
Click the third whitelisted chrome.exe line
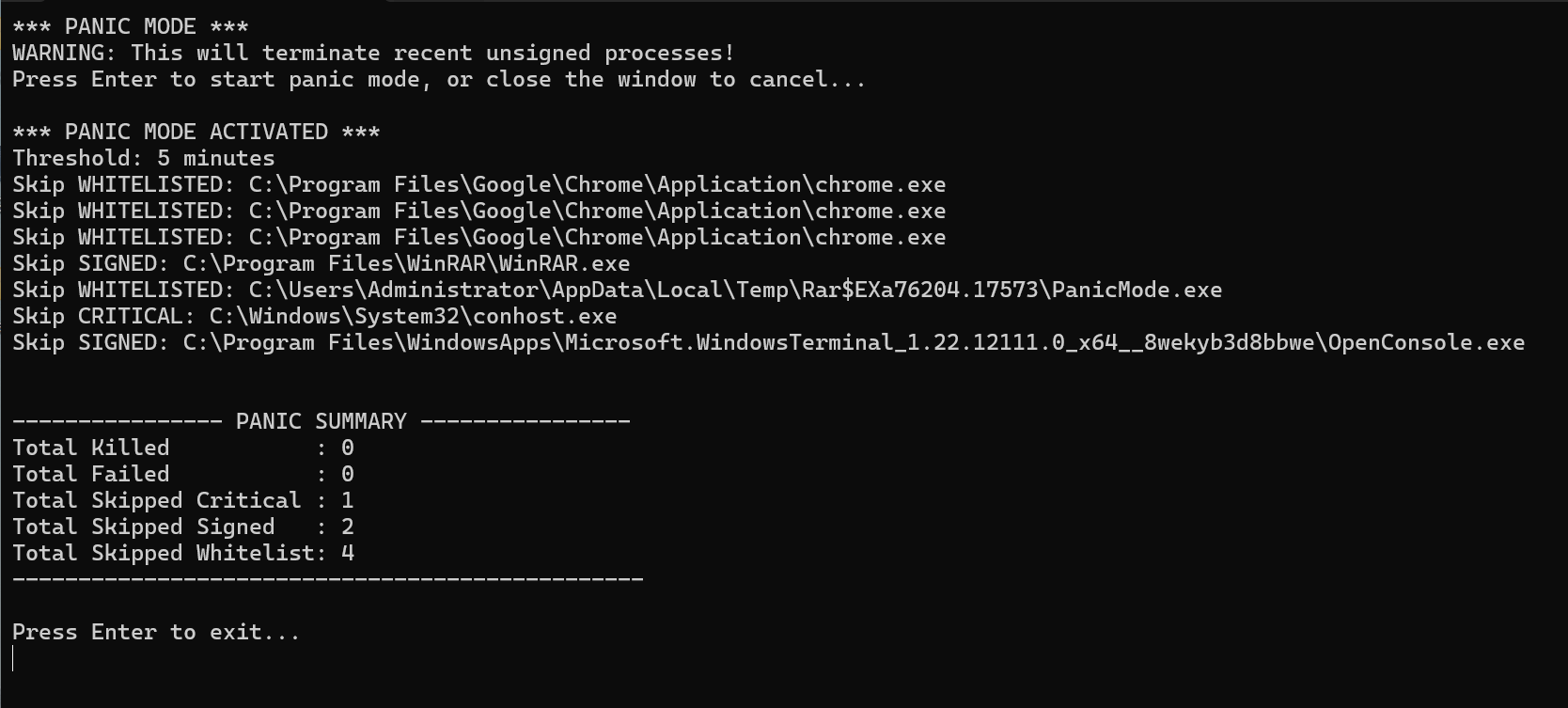[x=478, y=237]
